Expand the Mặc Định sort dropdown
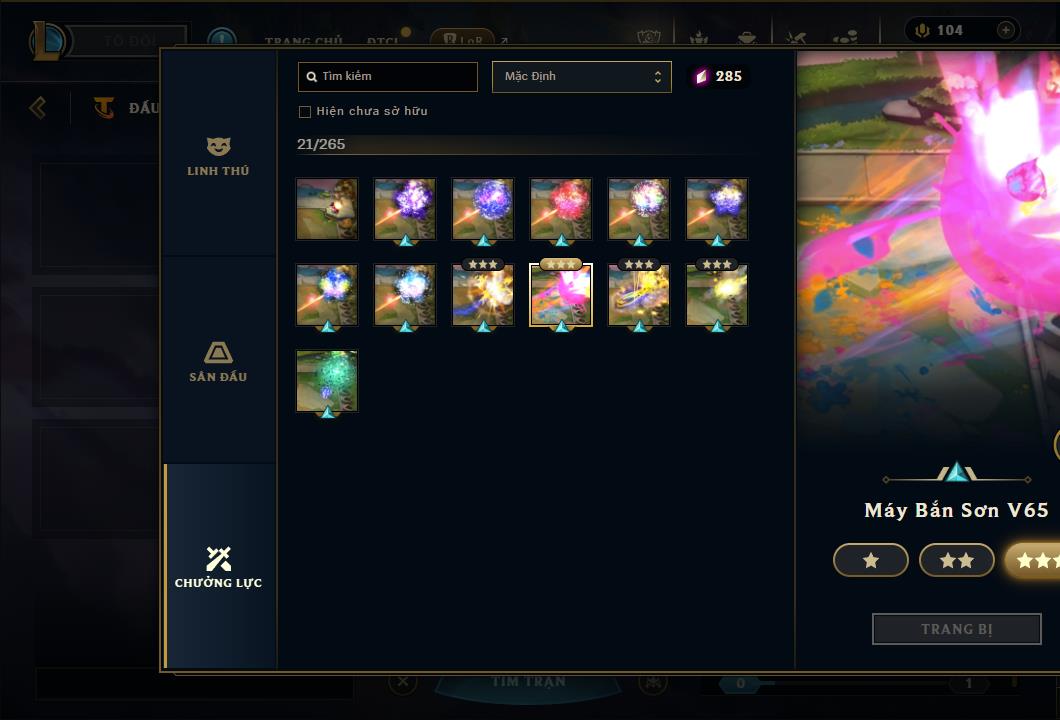 (581, 76)
